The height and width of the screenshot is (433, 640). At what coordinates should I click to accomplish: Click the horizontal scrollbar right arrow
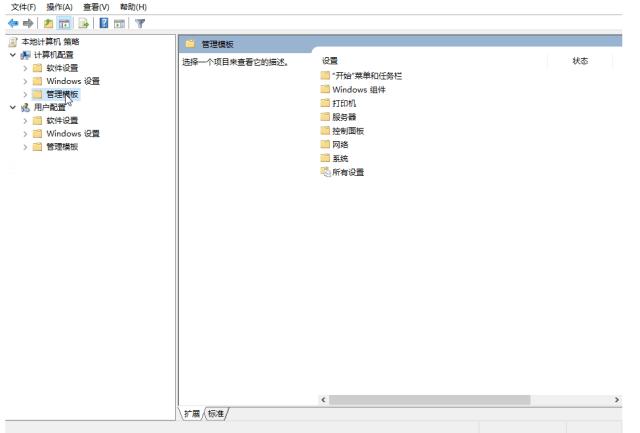click(x=617, y=400)
